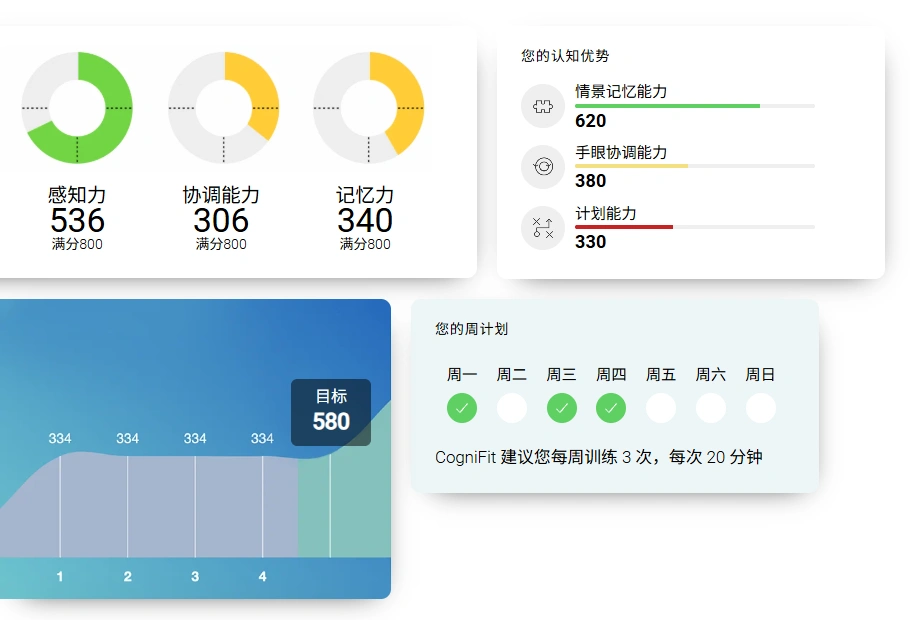Click the 目标 580 tooltip box
The image size is (910, 620).
pos(331,412)
